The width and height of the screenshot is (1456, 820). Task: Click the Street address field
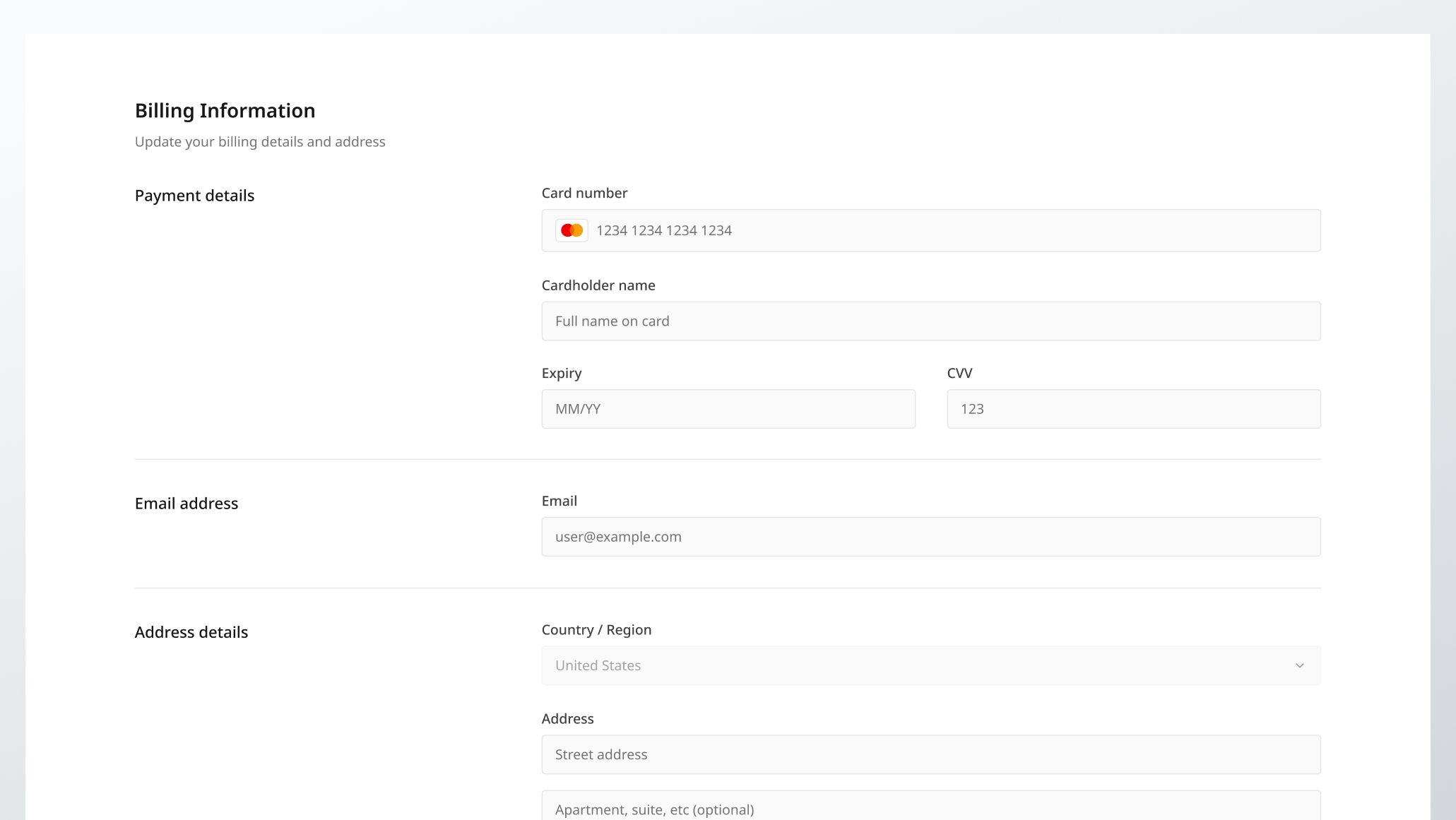(x=931, y=754)
